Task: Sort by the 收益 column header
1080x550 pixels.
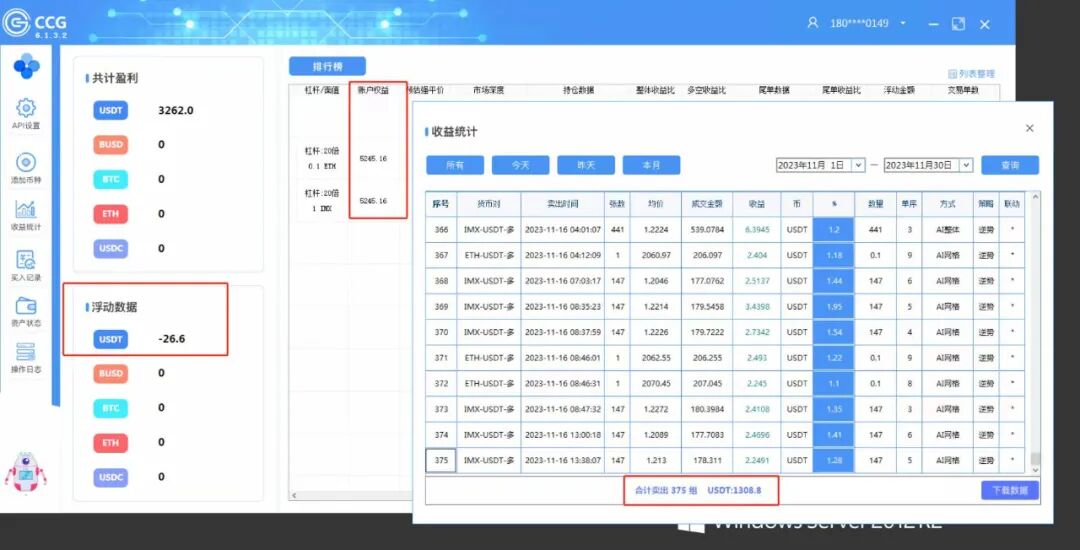Action: pos(757,204)
